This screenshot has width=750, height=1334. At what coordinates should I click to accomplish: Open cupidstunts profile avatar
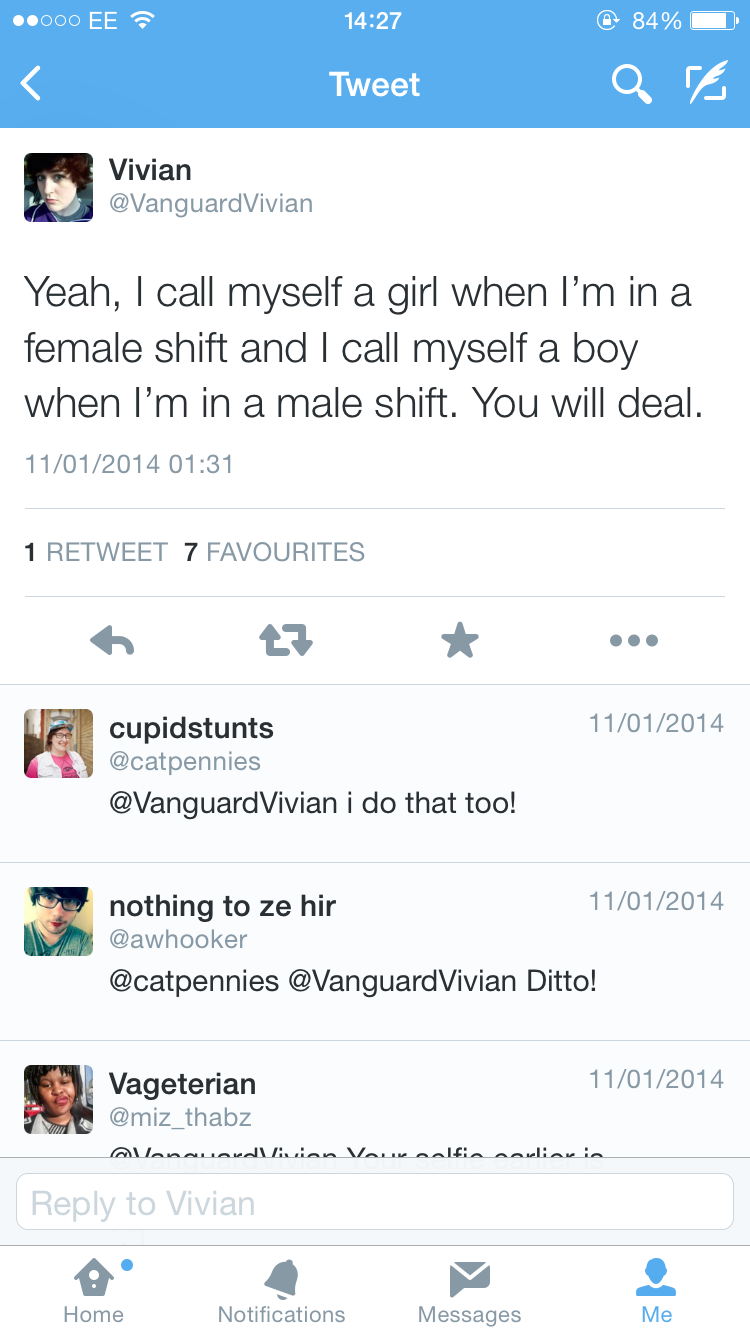point(58,743)
